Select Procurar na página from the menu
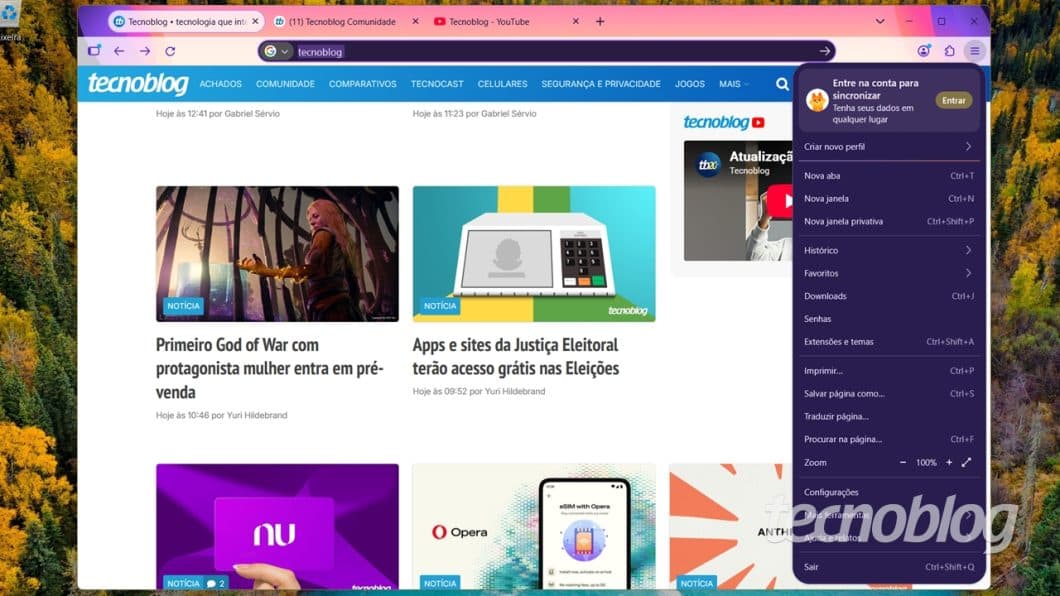This screenshot has height=596, width=1060. point(888,439)
